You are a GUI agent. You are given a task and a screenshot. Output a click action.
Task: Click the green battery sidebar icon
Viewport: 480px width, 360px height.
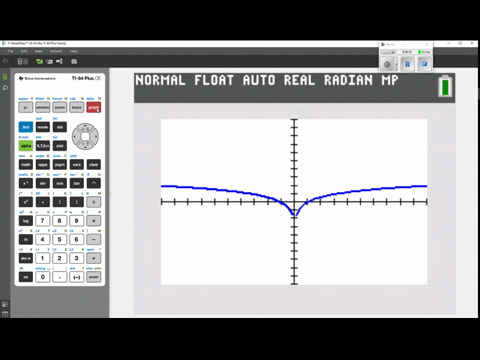pos(5,77)
